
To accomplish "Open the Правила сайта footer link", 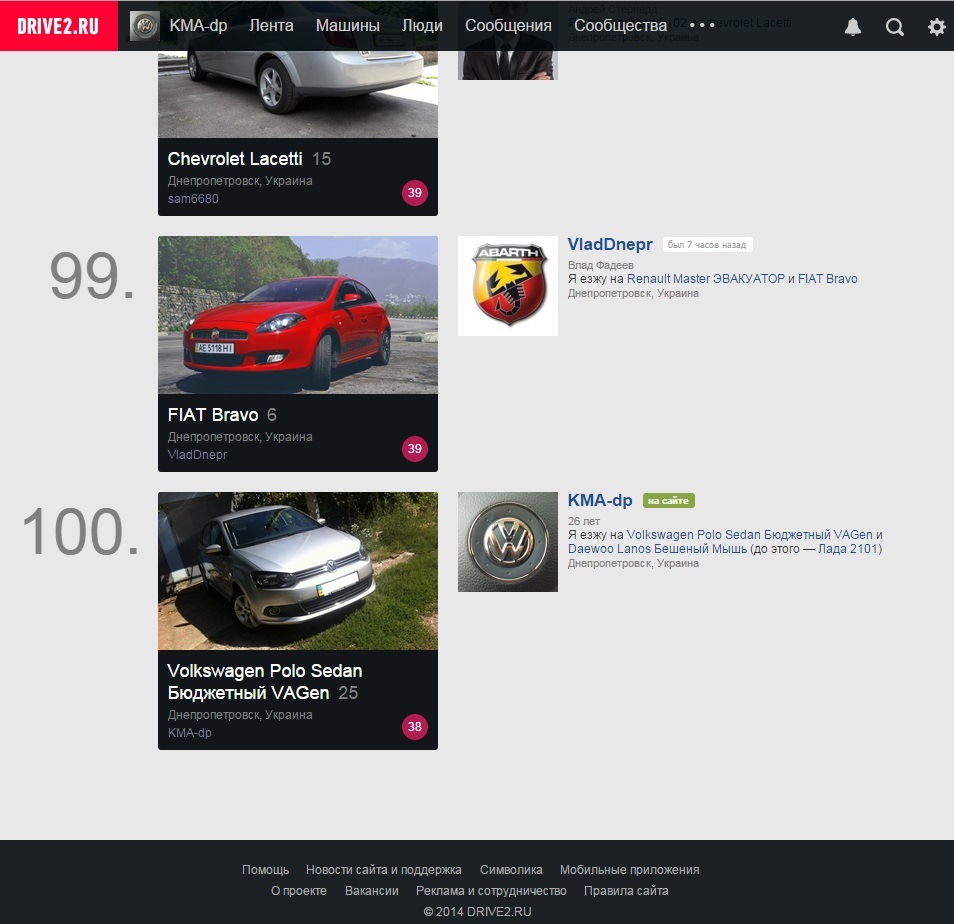I will [626, 891].
